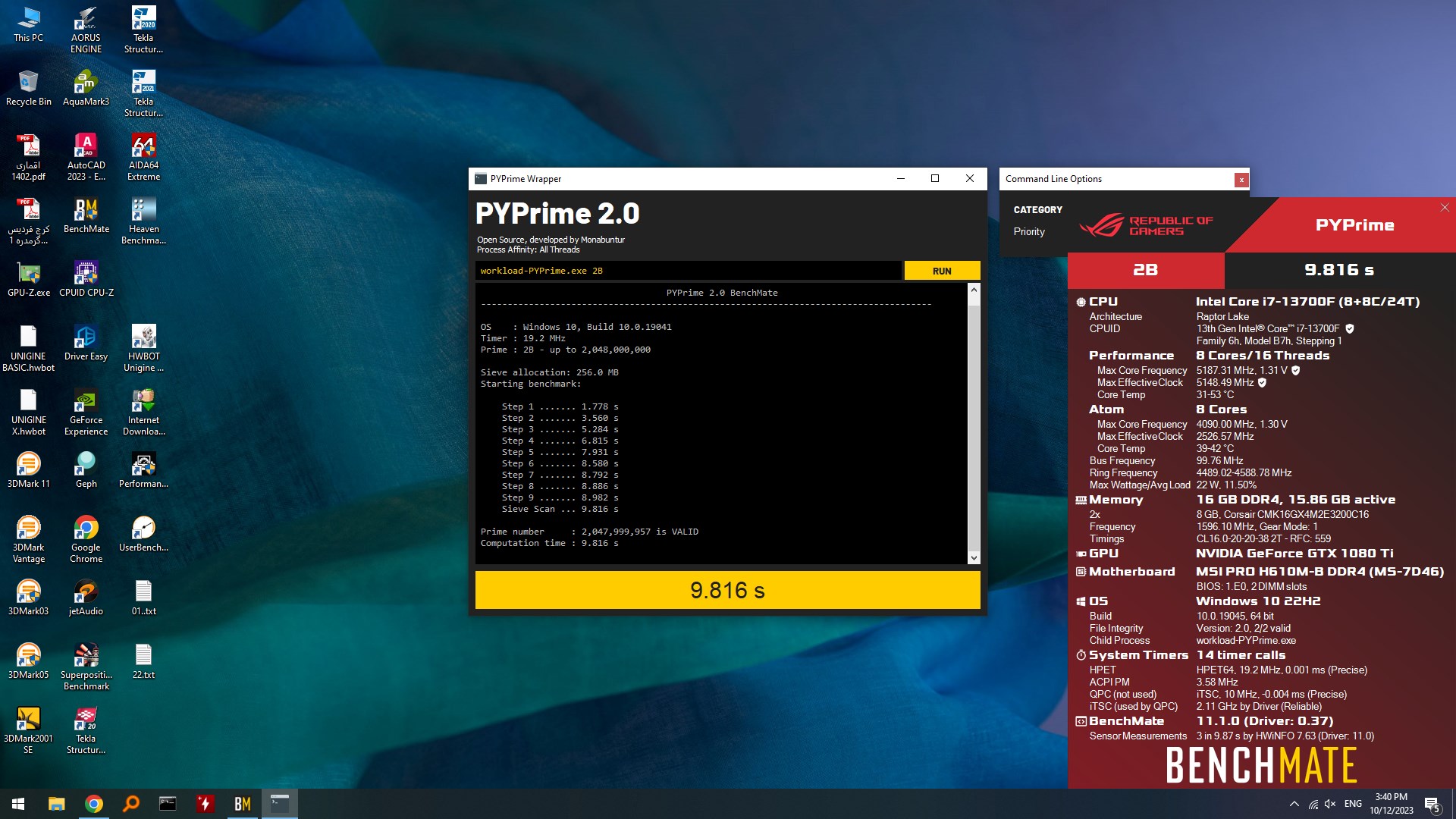Open Chrome from the taskbar
The width and height of the screenshot is (1456, 819).
point(94,804)
